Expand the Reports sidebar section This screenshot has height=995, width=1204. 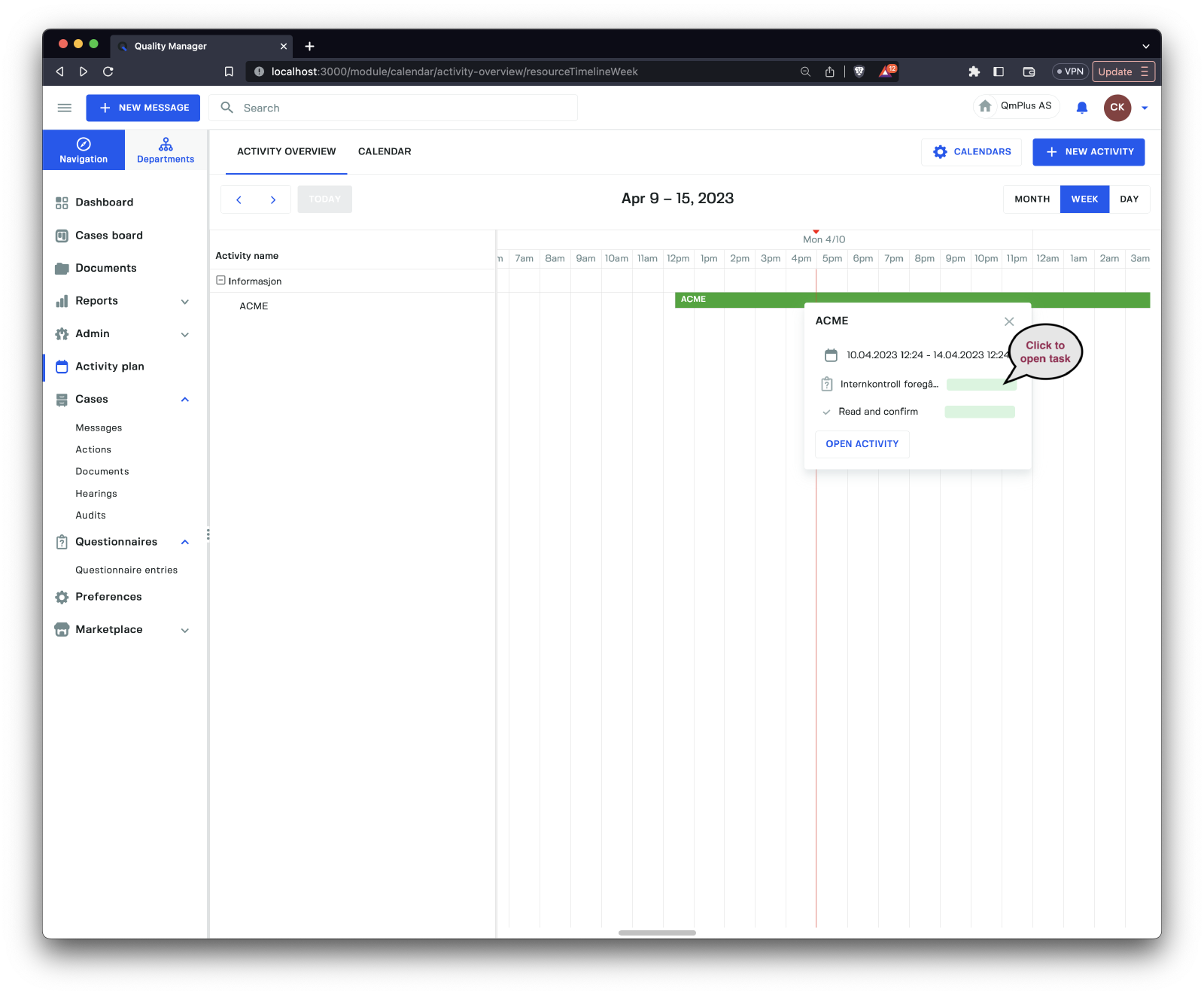point(185,302)
